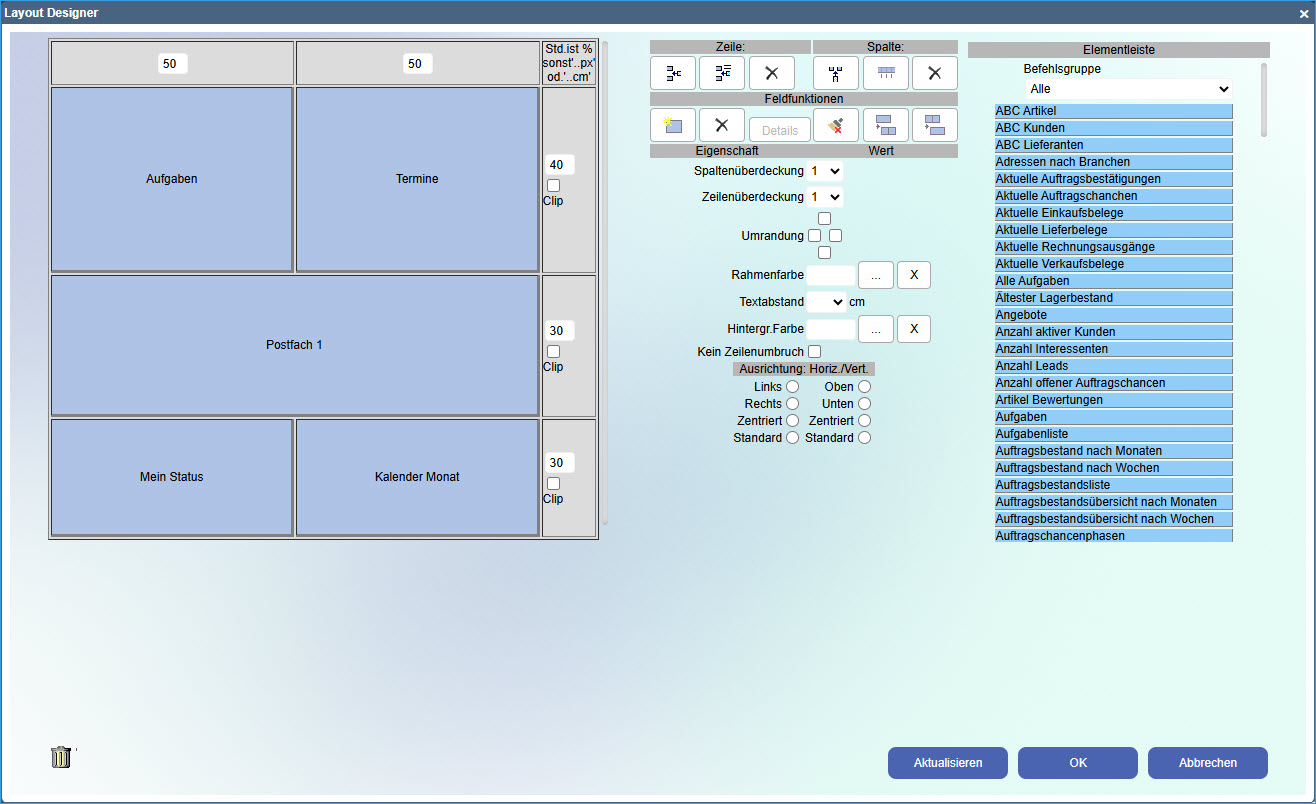Select the Links alignment radio button

click(792, 387)
